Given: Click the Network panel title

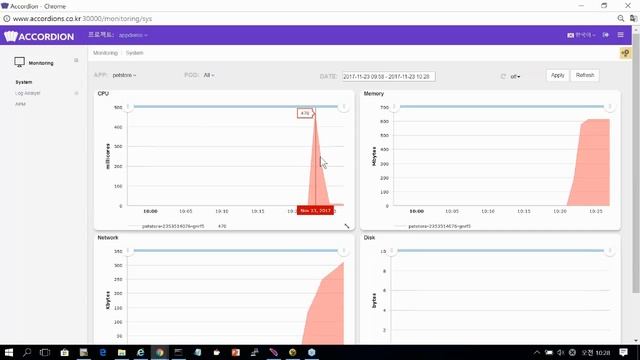Looking at the screenshot, I should 108,238.
